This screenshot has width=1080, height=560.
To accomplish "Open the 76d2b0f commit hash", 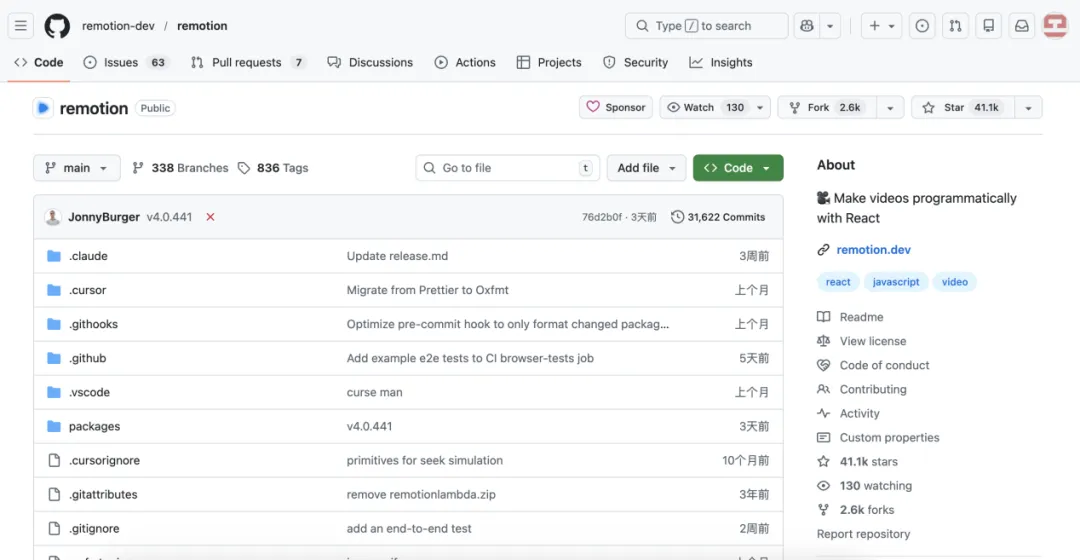I will 601,217.
